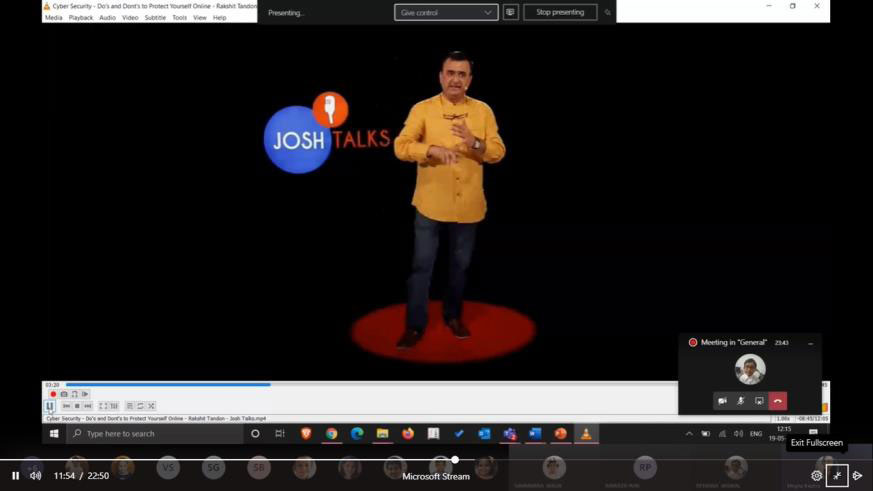The width and height of the screenshot is (873, 491).
Task: Open PowerPoint from taskbar
Action: (561, 434)
